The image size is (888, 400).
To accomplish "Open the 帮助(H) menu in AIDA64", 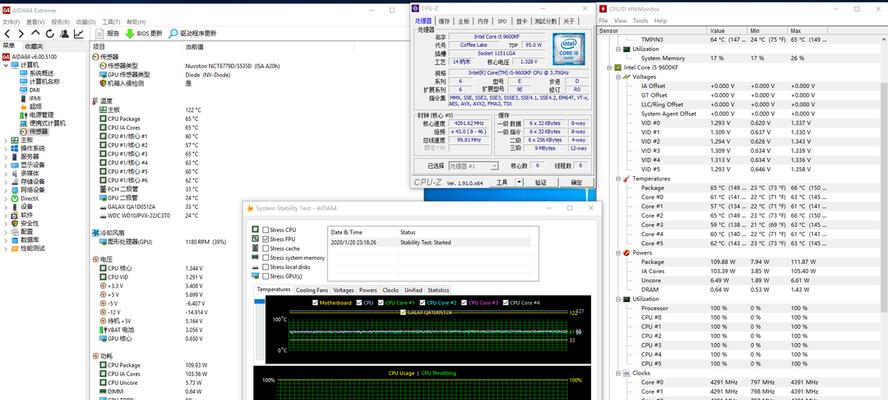I will pos(136,22).
